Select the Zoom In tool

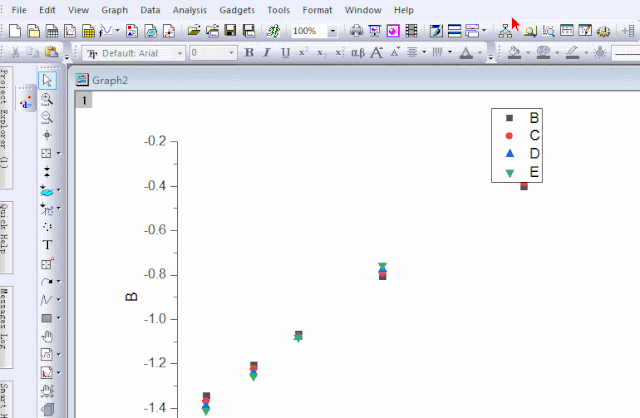[x=47, y=99]
